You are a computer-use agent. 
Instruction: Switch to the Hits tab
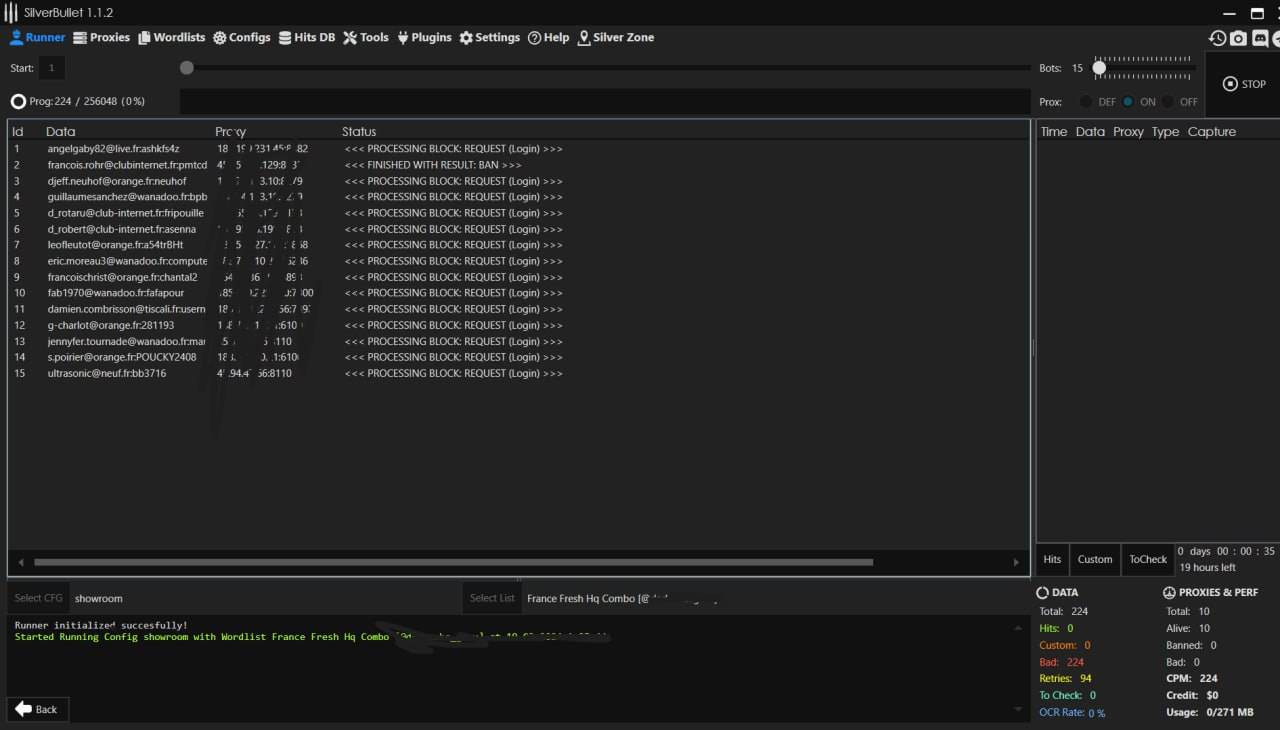[1052, 559]
